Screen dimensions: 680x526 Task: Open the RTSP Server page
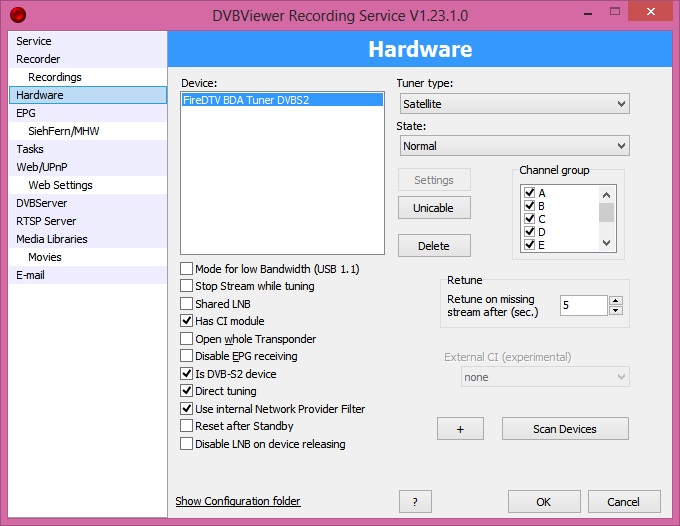point(88,221)
